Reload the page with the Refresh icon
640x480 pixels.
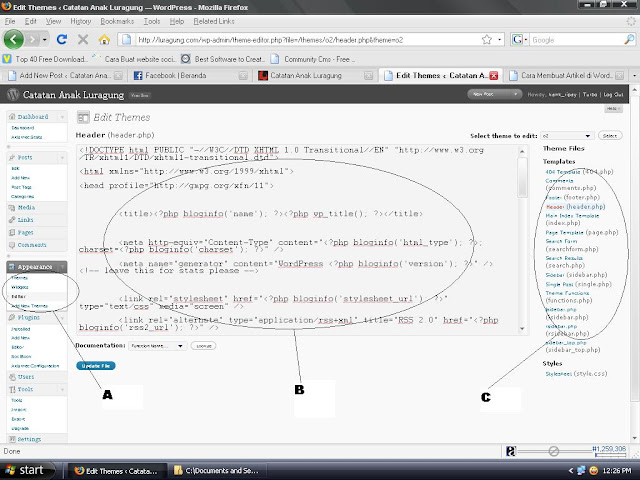(62, 40)
